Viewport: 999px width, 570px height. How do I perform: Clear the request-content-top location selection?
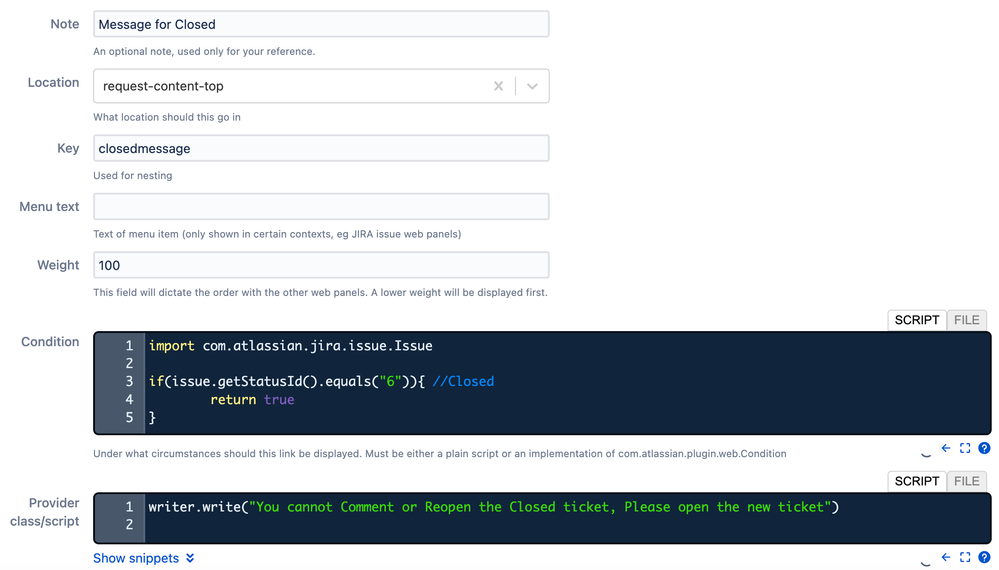tap(498, 86)
